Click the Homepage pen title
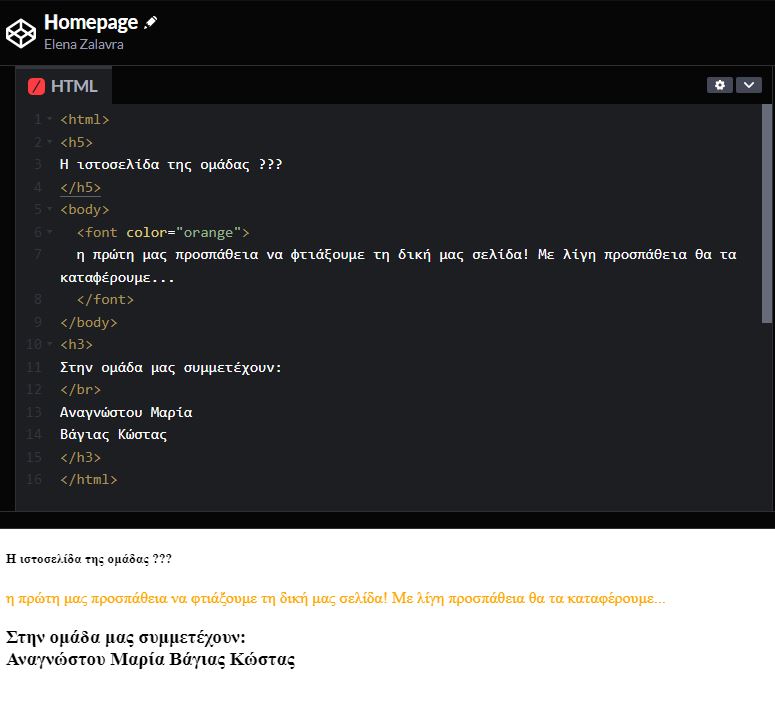 [91, 22]
